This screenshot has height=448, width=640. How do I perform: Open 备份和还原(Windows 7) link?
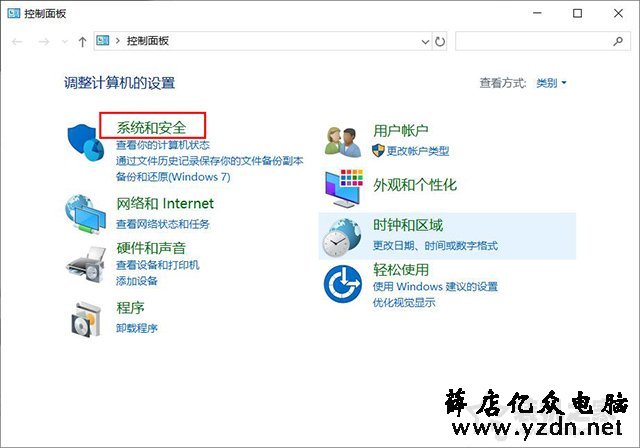[x=173, y=177]
